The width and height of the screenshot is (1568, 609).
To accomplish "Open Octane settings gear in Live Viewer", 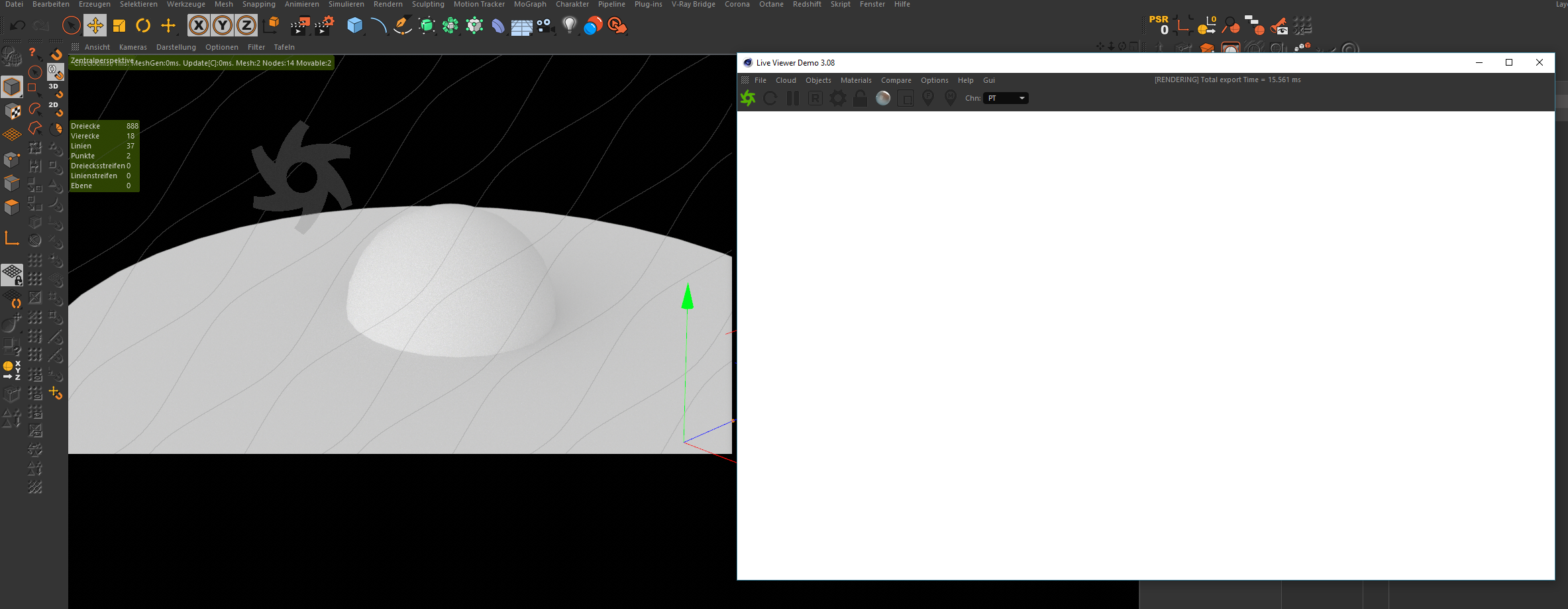I will (x=838, y=98).
